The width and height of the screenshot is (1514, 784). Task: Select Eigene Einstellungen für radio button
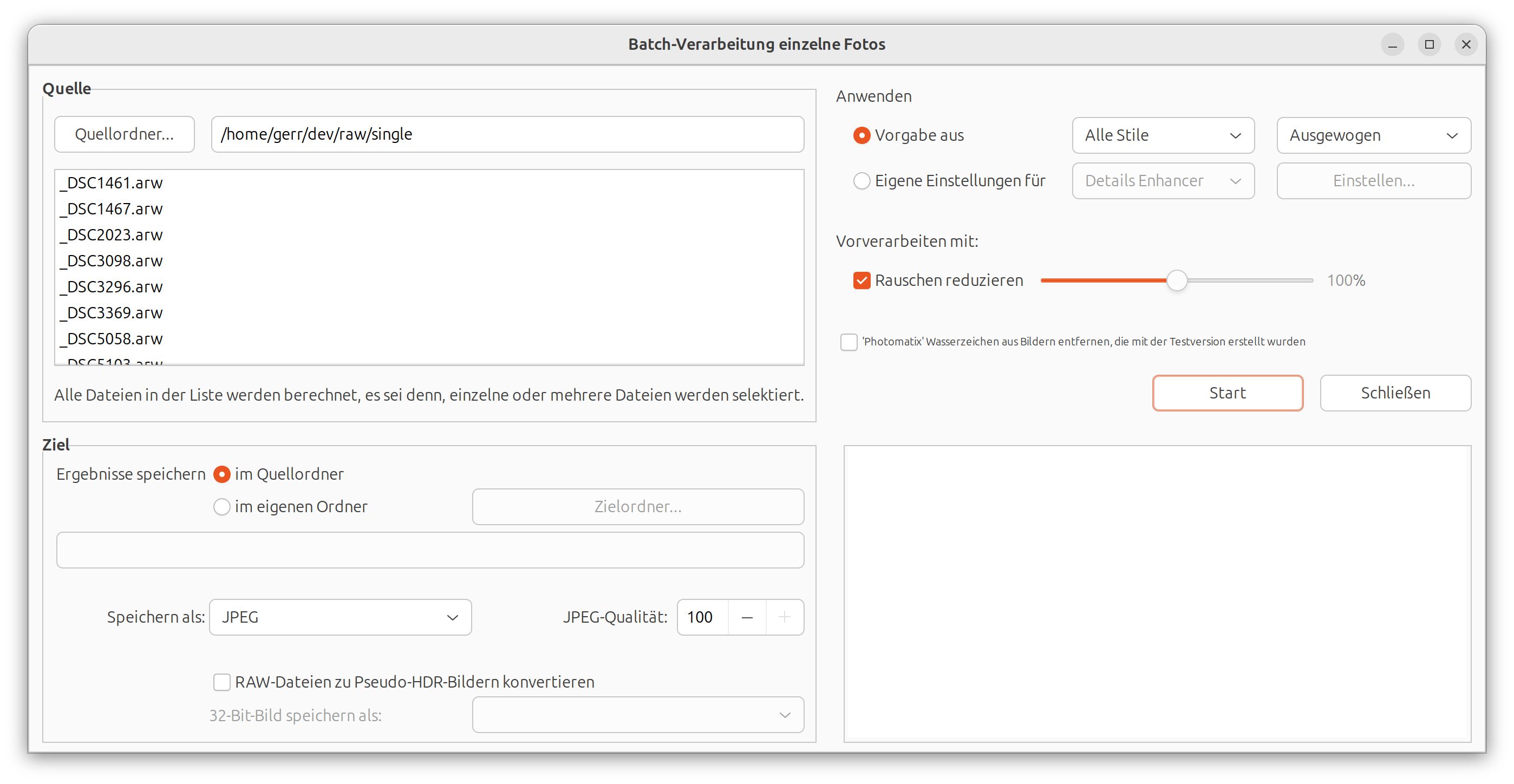862,180
